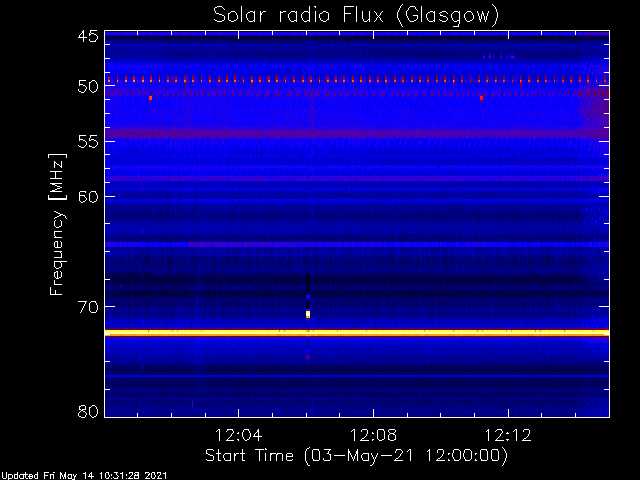Click the 60 frequency tick label
Image resolution: width=640 pixels, height=480 pixels.
coord(88,197)
